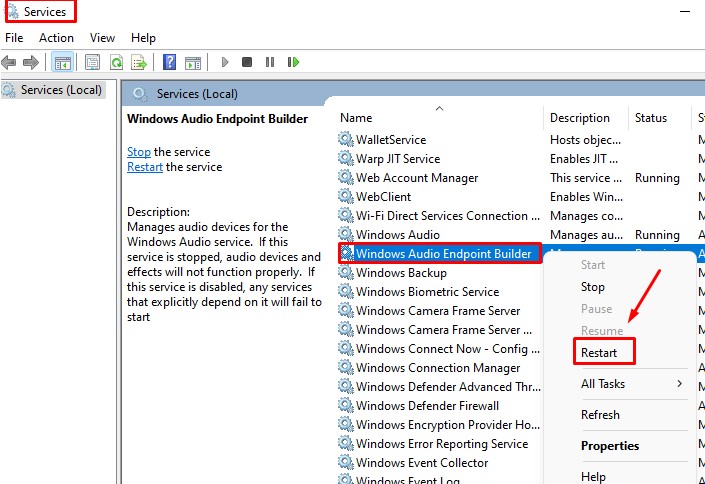This screenshot has height=484, width=705.
Task: Click the Windows Backup gear icon
Action: [x=346, y=272]
